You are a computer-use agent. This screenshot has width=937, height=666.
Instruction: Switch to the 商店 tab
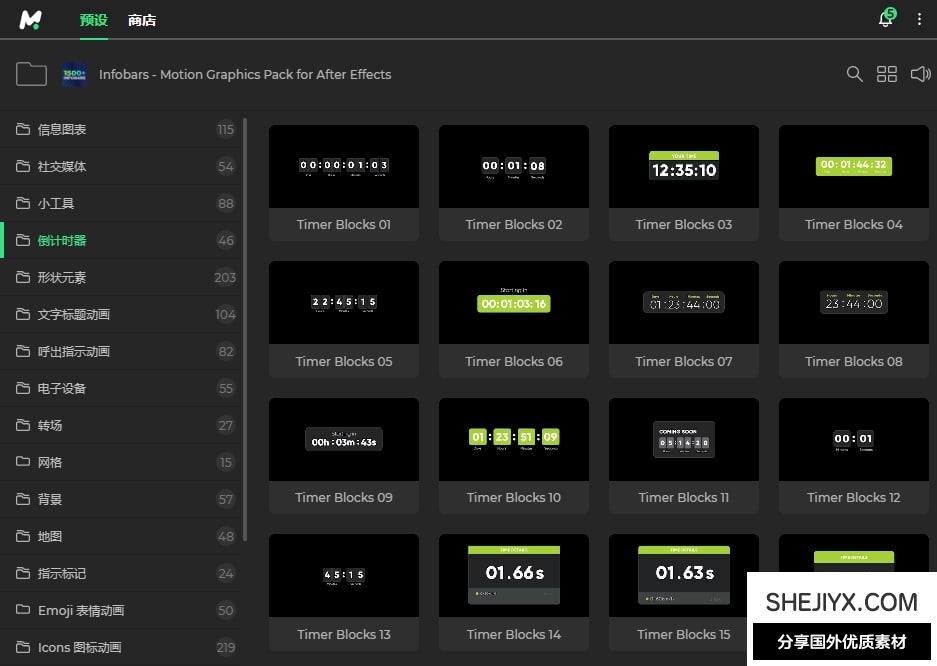tap(142, 20)
